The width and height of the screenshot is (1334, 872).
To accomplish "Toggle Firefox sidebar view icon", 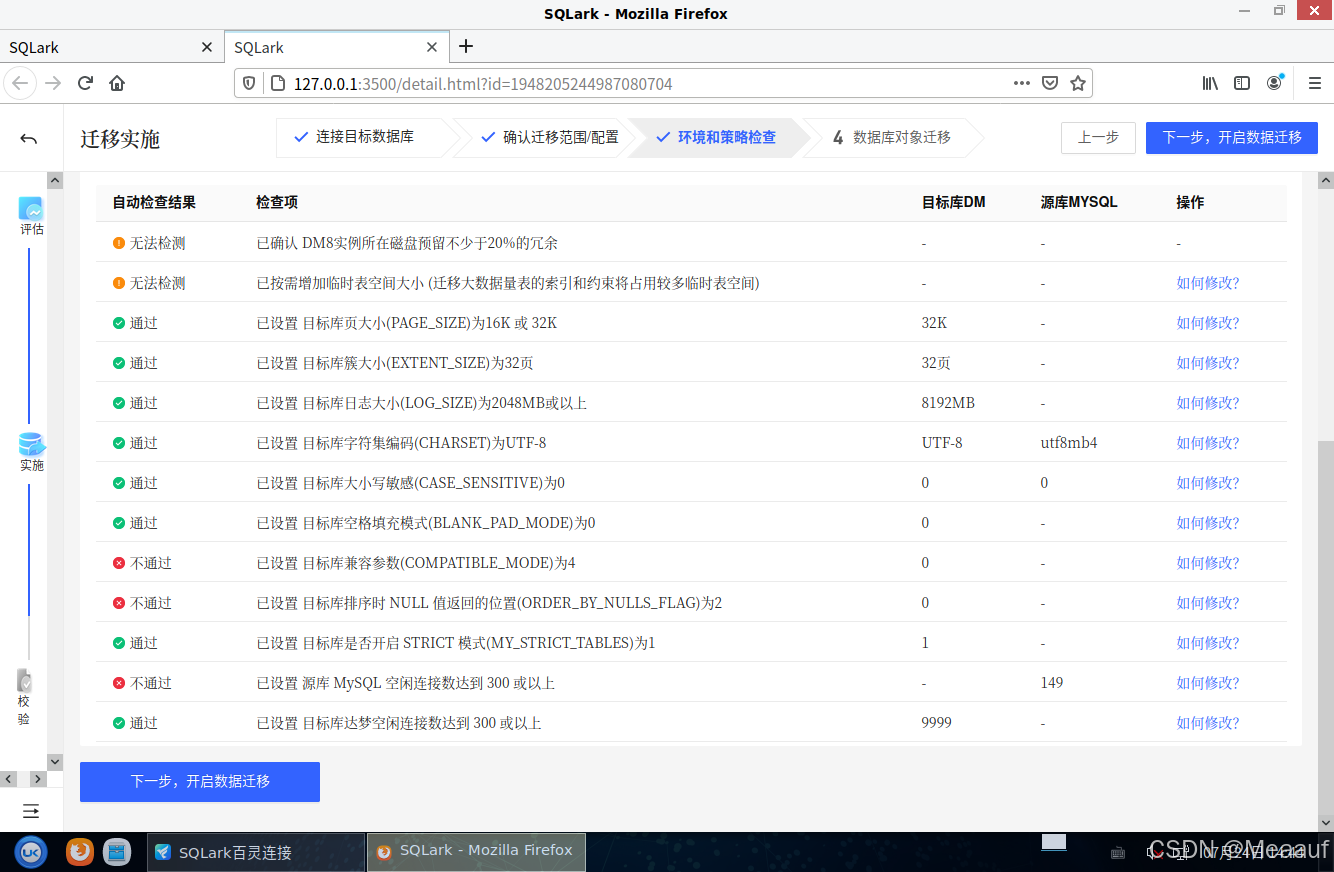I will (x=1242, y=83).
